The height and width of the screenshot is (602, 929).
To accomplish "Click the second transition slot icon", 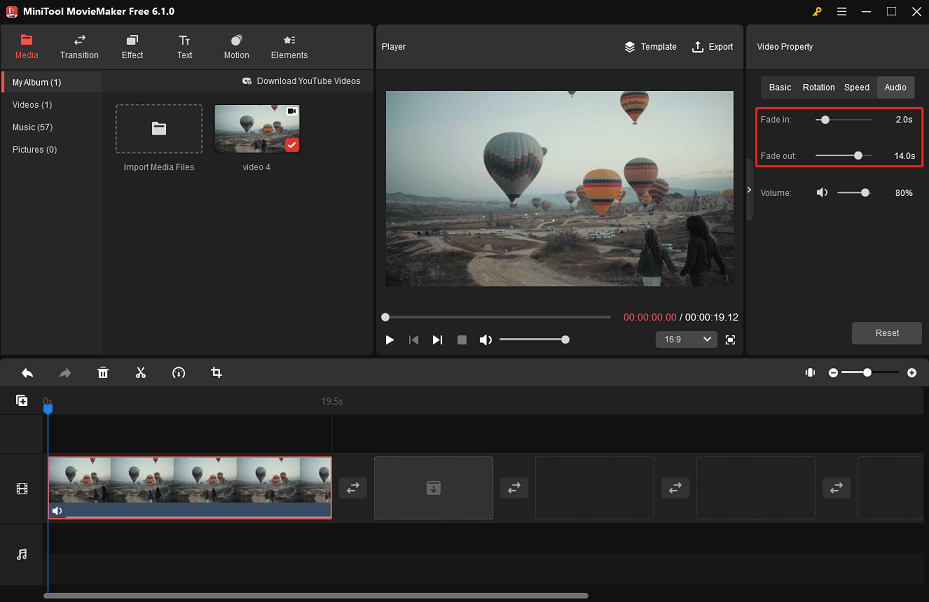I will [x=514, y=488].
